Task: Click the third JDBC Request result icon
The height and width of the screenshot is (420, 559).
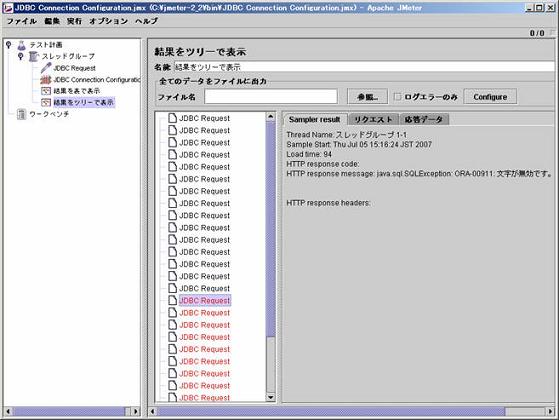Action: pyautogui.click(x=173, y=142)
